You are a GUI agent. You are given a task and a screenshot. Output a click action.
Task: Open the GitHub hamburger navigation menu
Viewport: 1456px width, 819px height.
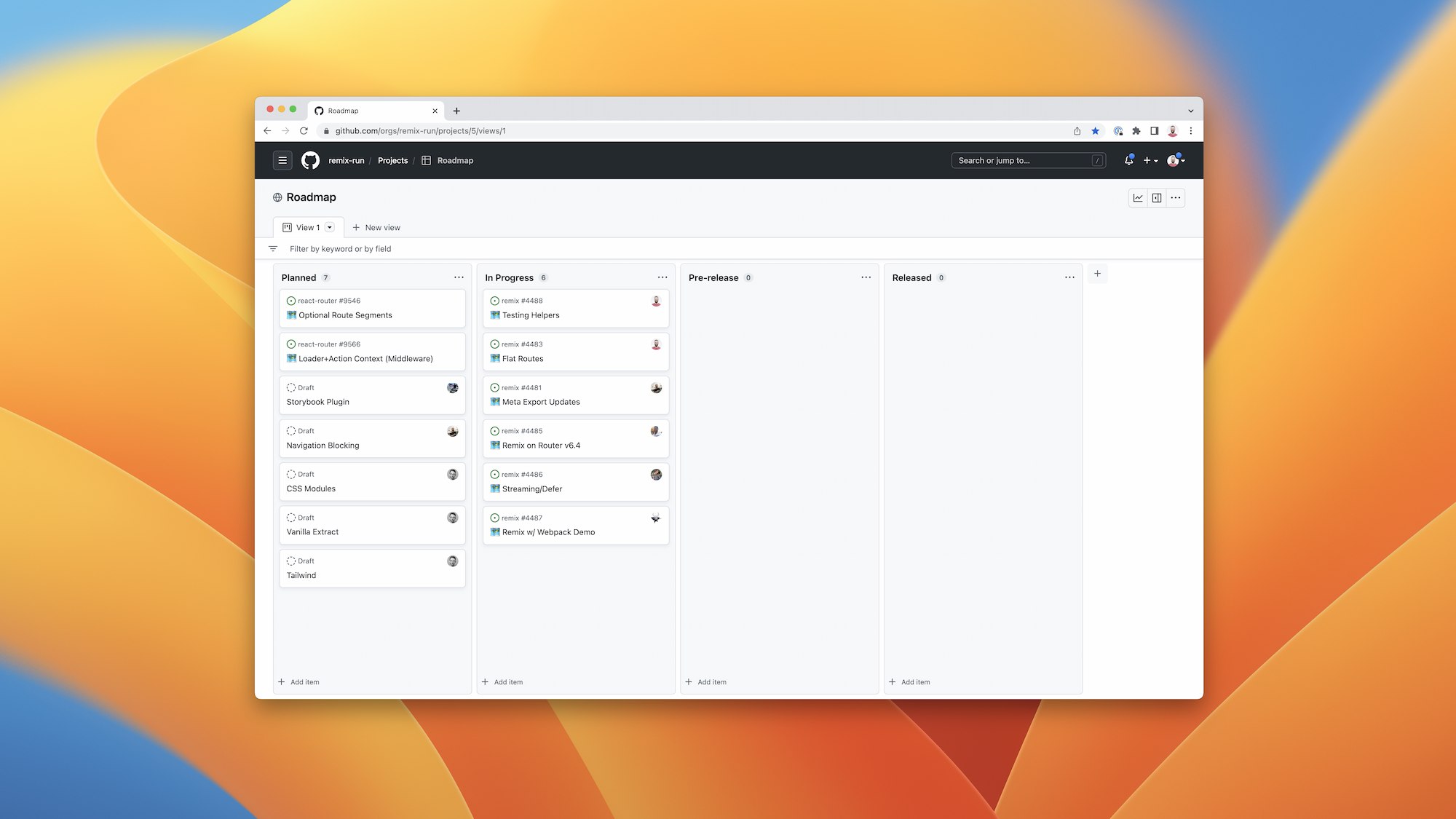[282, 160]
